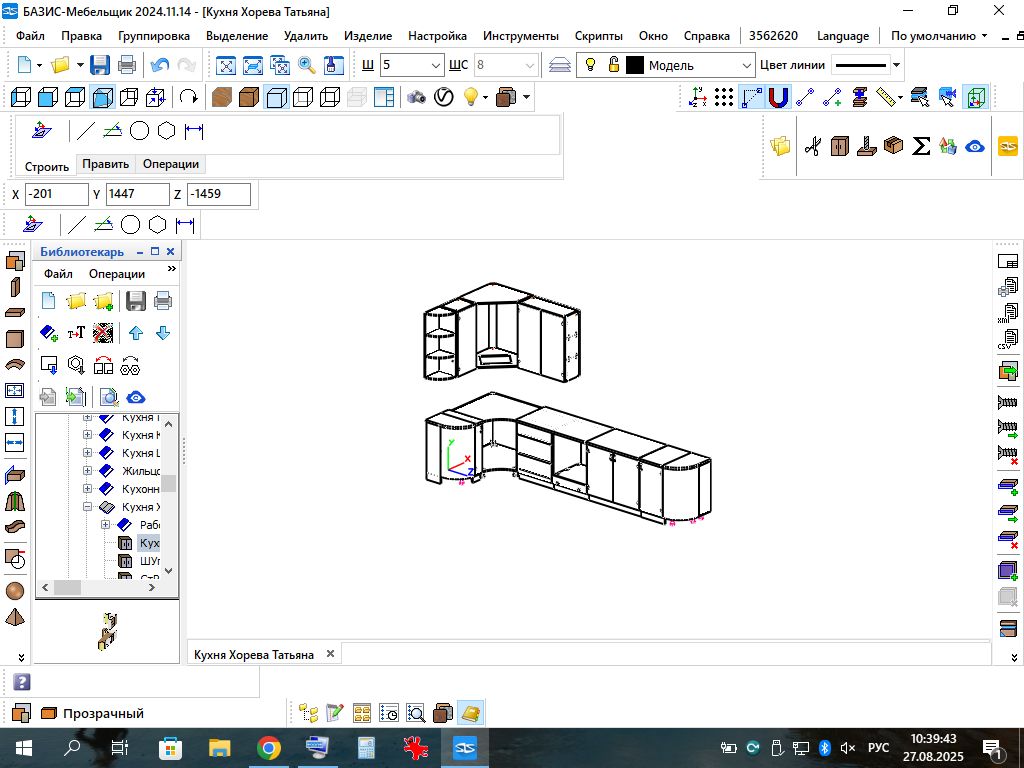Click the rotate view arrow icon

189,97
